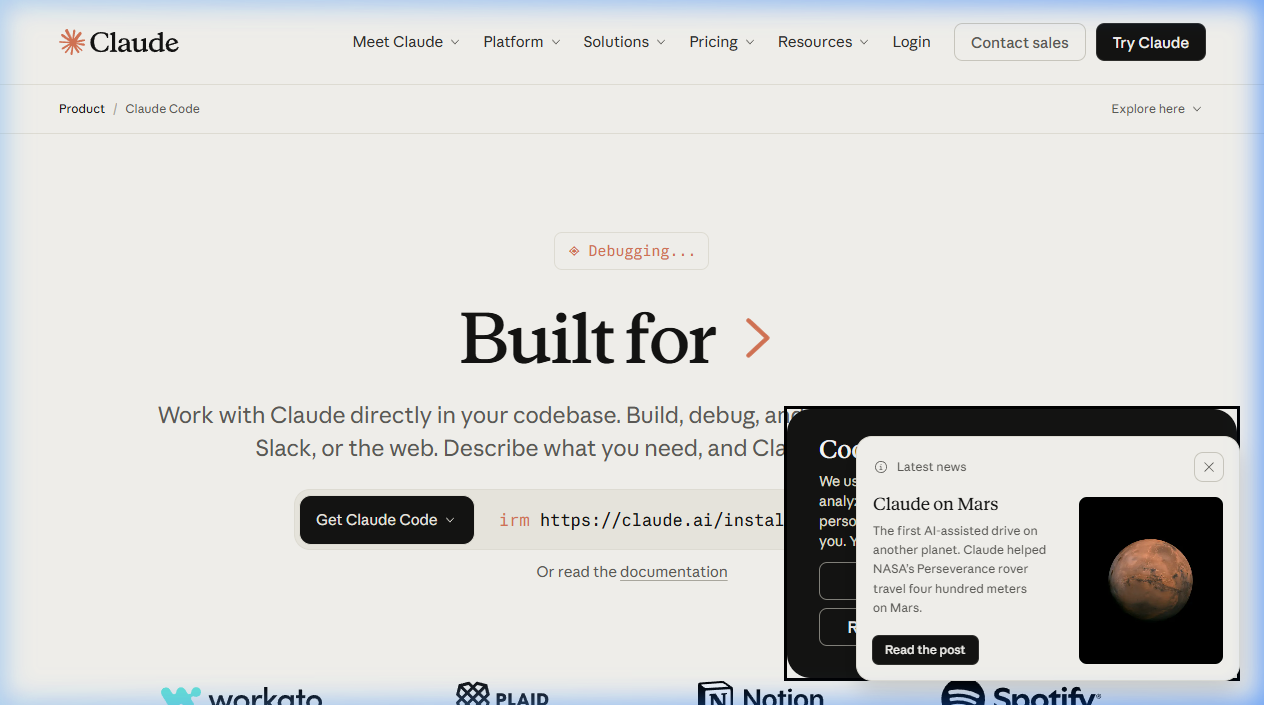The width and height of the screenshot is (1264, 705).
Task: Click the Debugging status badge icon
Action: [574, 251]
